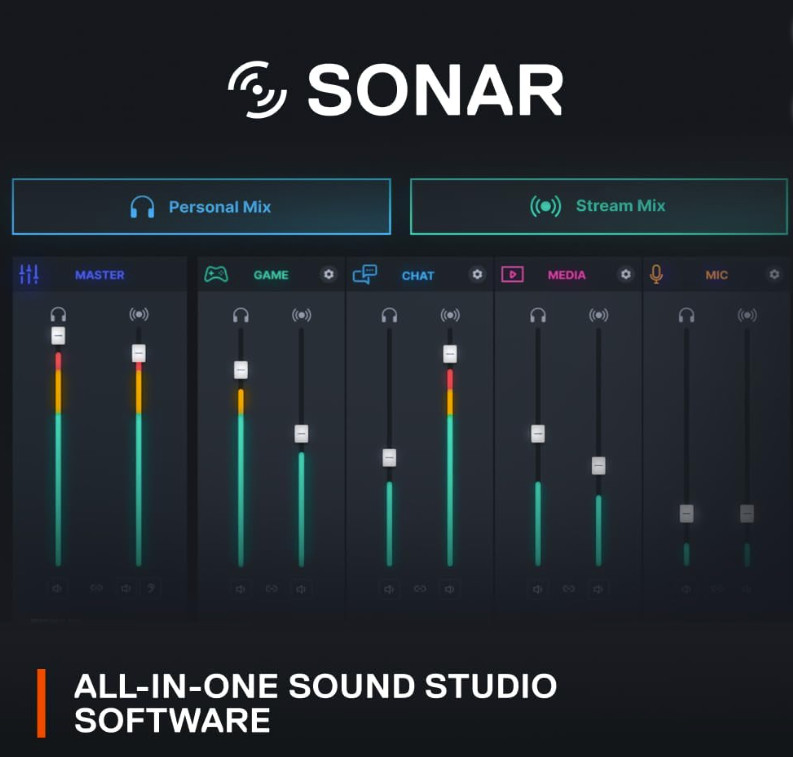Click the 'ALL-IN-ONE SOUND STUDIO SOFTWARE' heading
Viewport: 793px width, 757px height.
tap(316, 703)
